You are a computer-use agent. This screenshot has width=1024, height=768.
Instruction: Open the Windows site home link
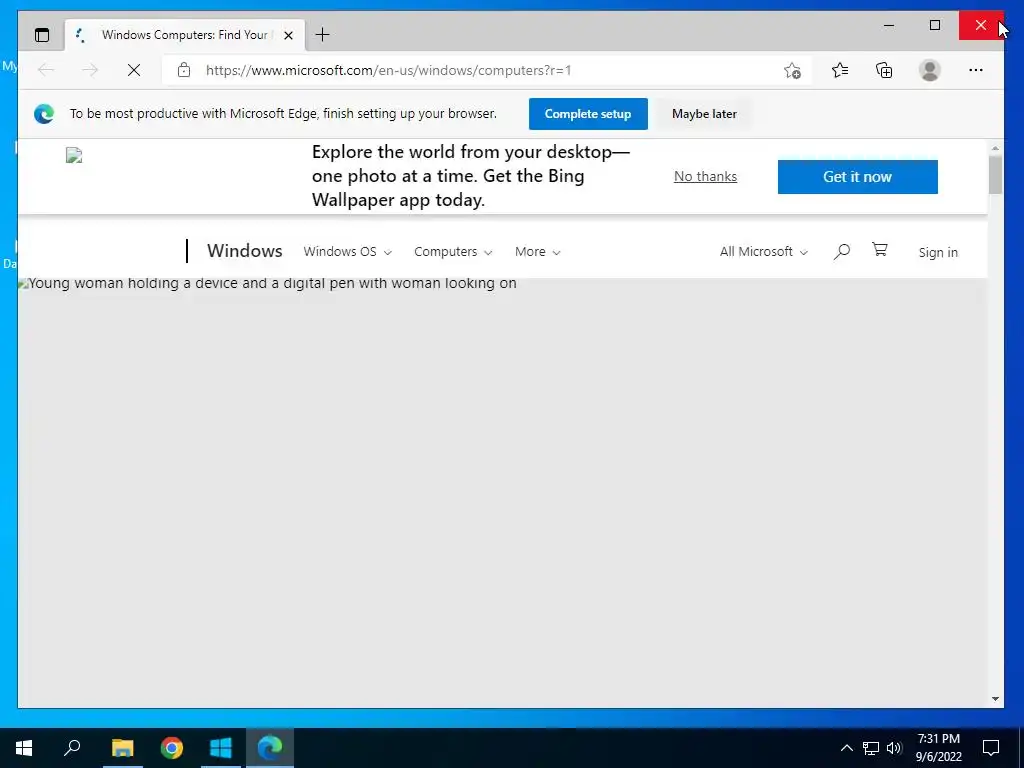[244, 251]
